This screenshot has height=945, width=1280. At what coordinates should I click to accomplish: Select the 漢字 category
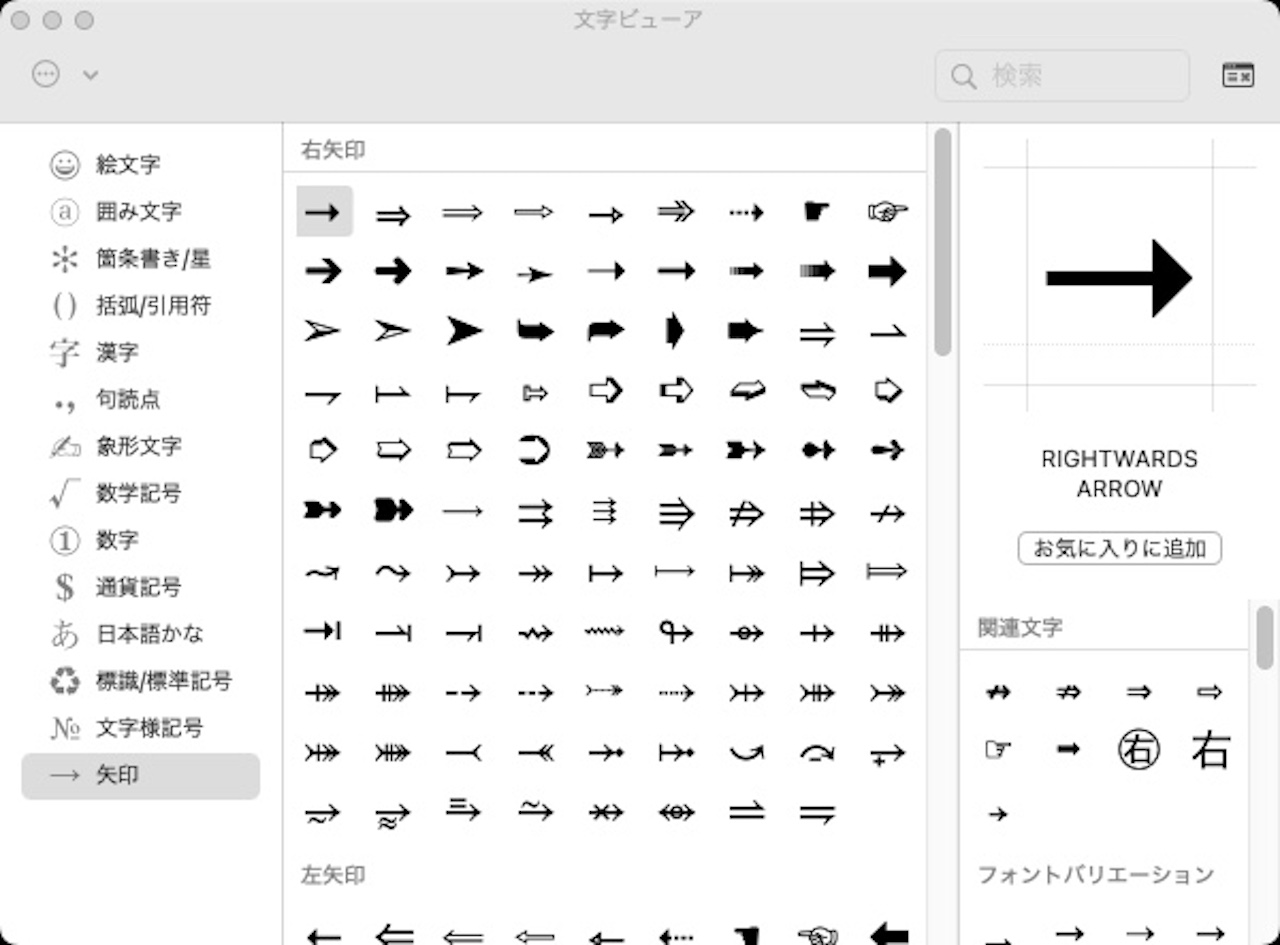point(140,352)
